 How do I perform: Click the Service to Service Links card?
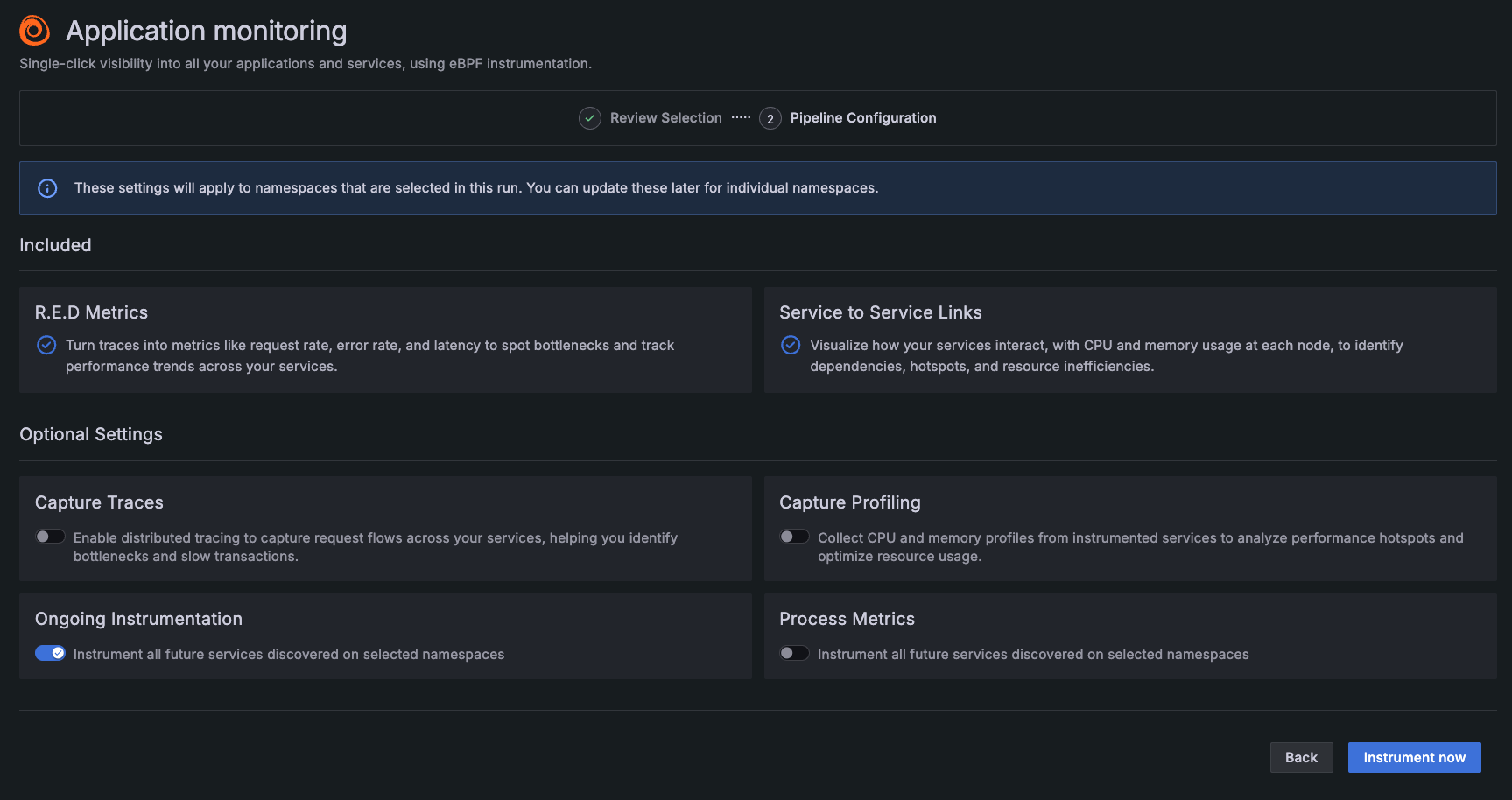click(1131, 340)
